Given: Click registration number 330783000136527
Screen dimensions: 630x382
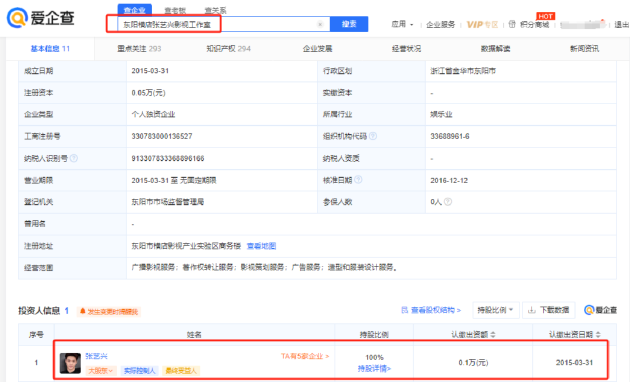Looking at the screenshot, I should (162, 136).
